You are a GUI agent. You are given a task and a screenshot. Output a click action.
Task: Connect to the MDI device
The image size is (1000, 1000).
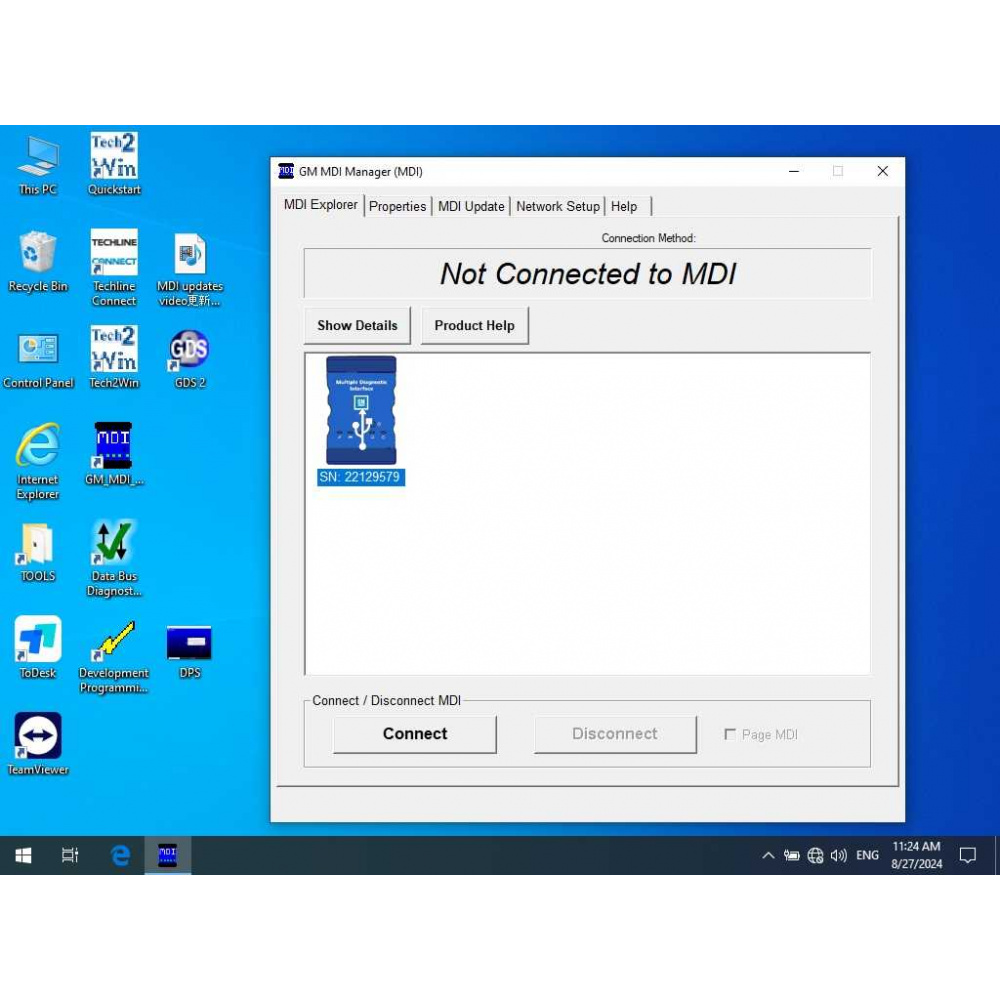tap(414, 734)
